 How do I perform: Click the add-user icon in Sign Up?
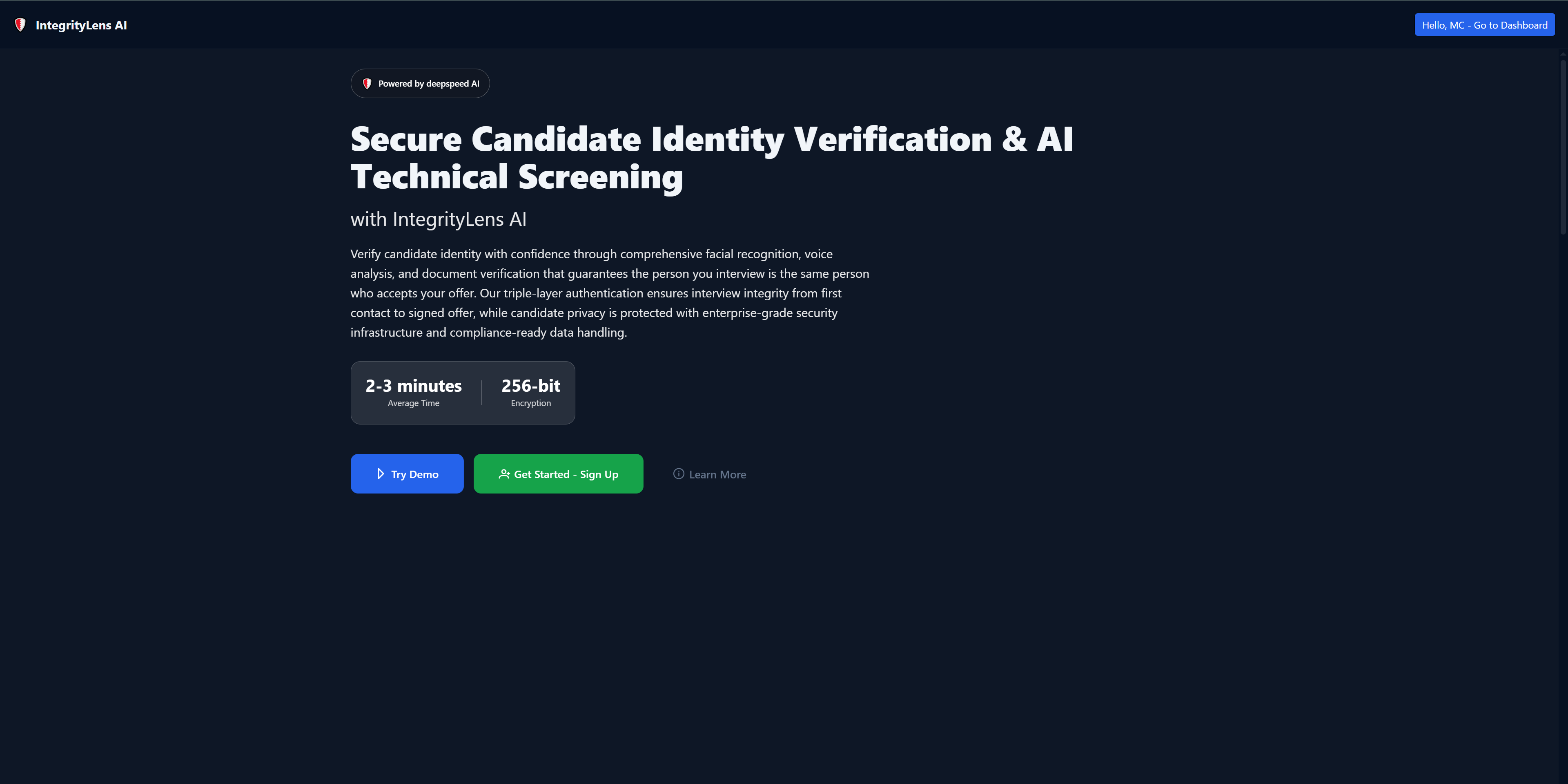point(504,474)
